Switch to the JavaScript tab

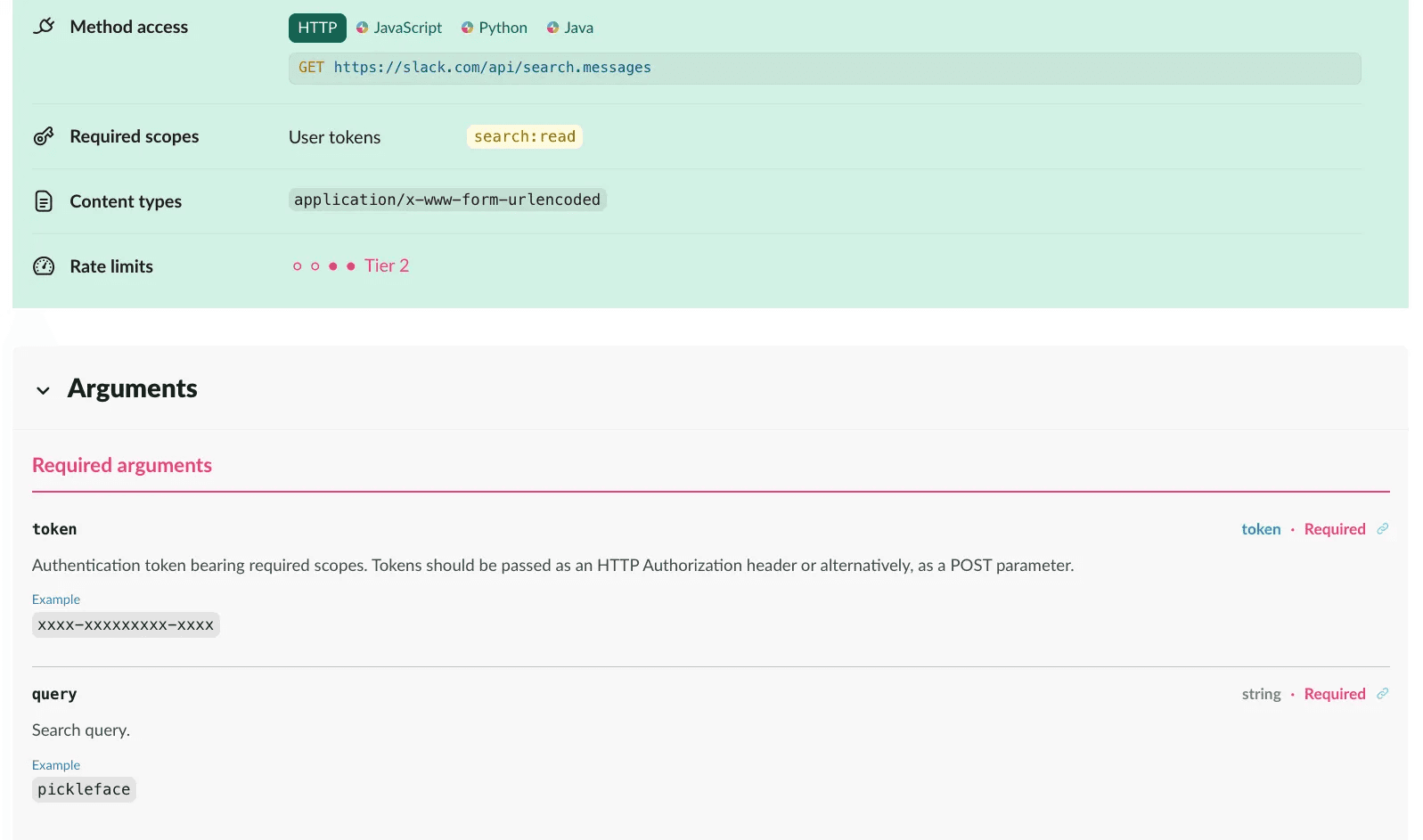click(407, 28)
